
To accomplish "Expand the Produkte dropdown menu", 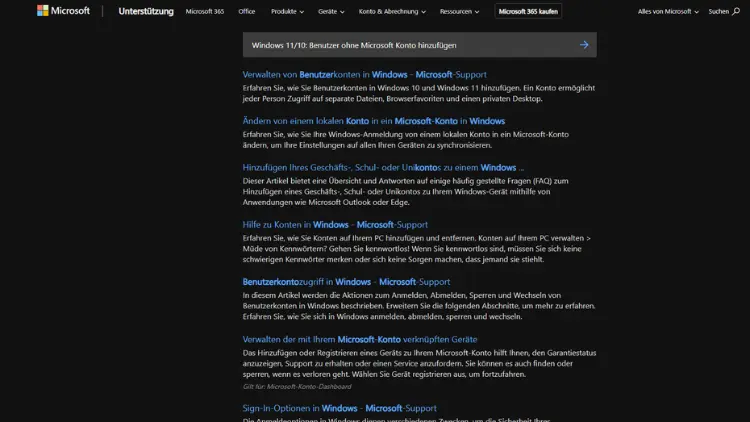I will (287, 11).
